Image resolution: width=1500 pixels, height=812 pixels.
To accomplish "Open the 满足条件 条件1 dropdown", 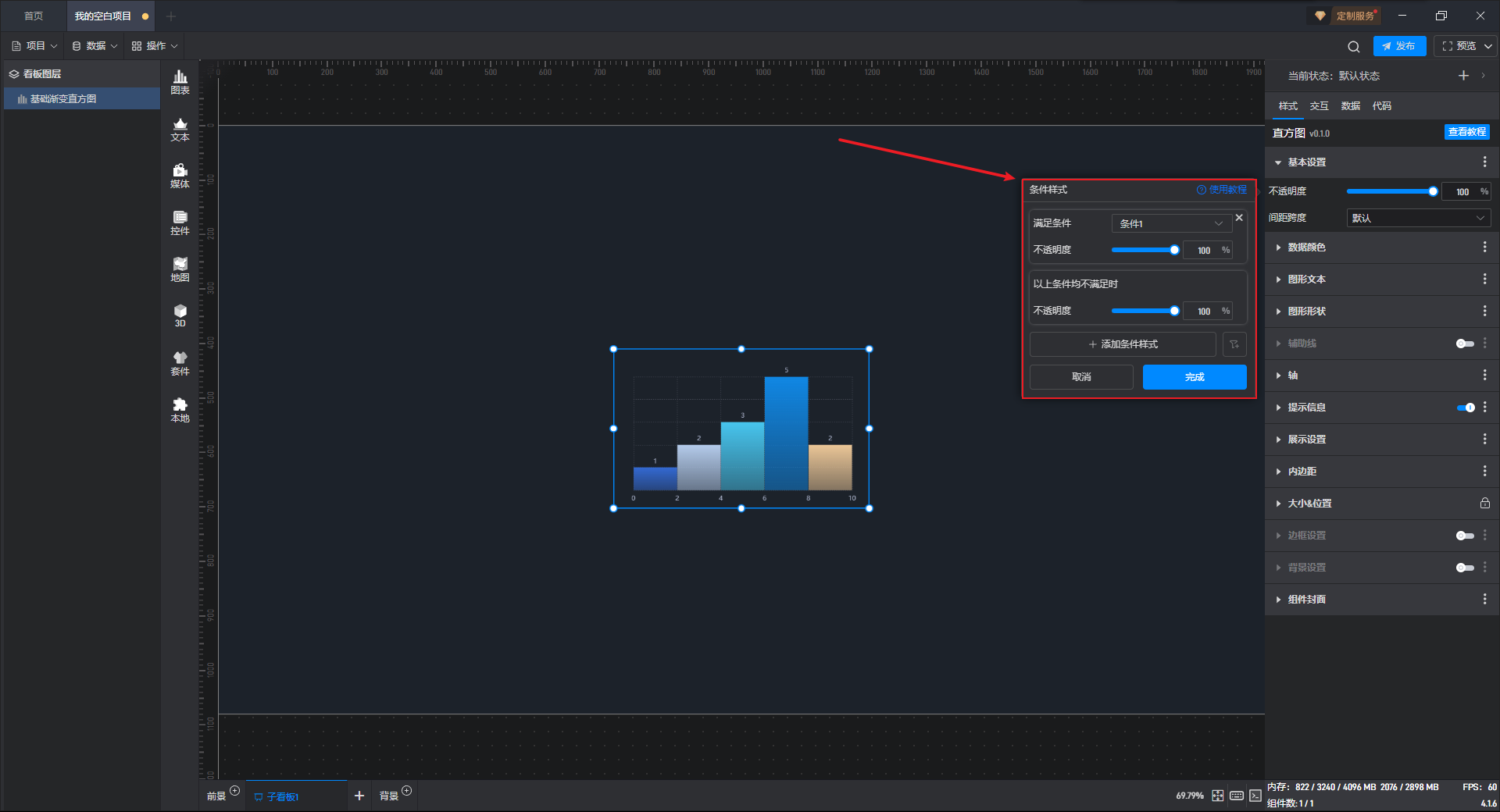I will click(1170, 223).
